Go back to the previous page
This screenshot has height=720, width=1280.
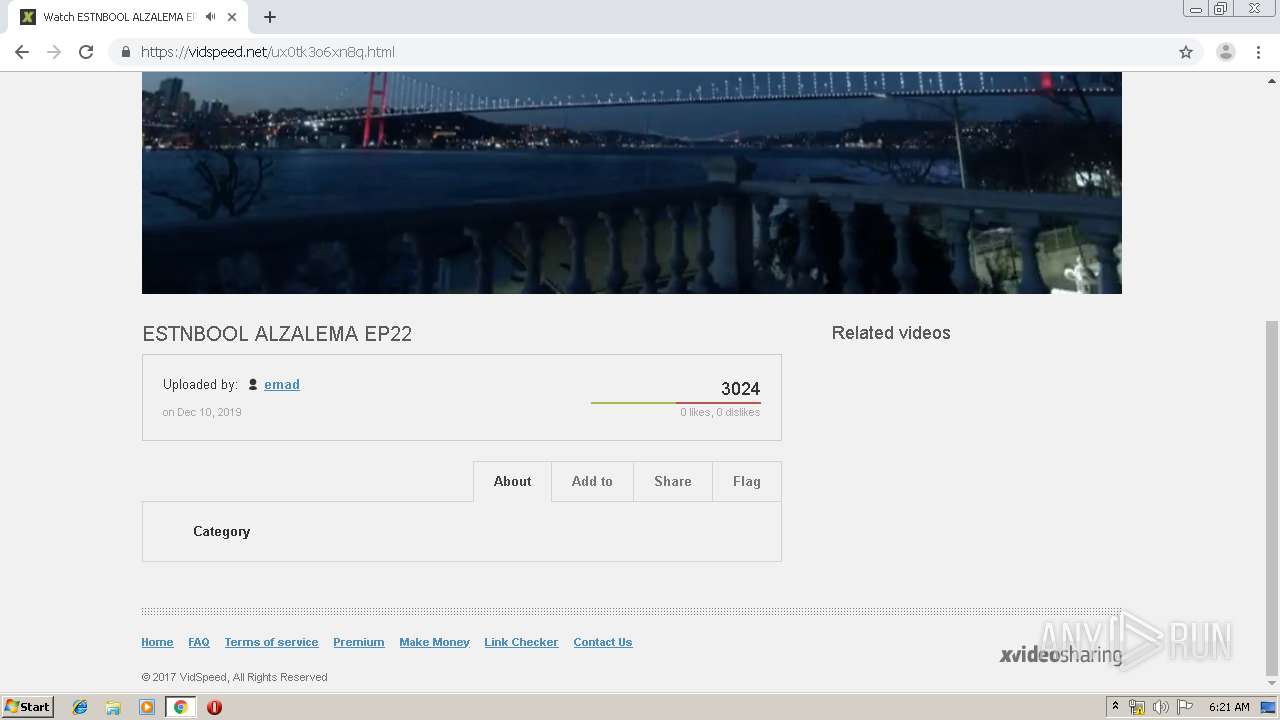[x=22, y=52]
